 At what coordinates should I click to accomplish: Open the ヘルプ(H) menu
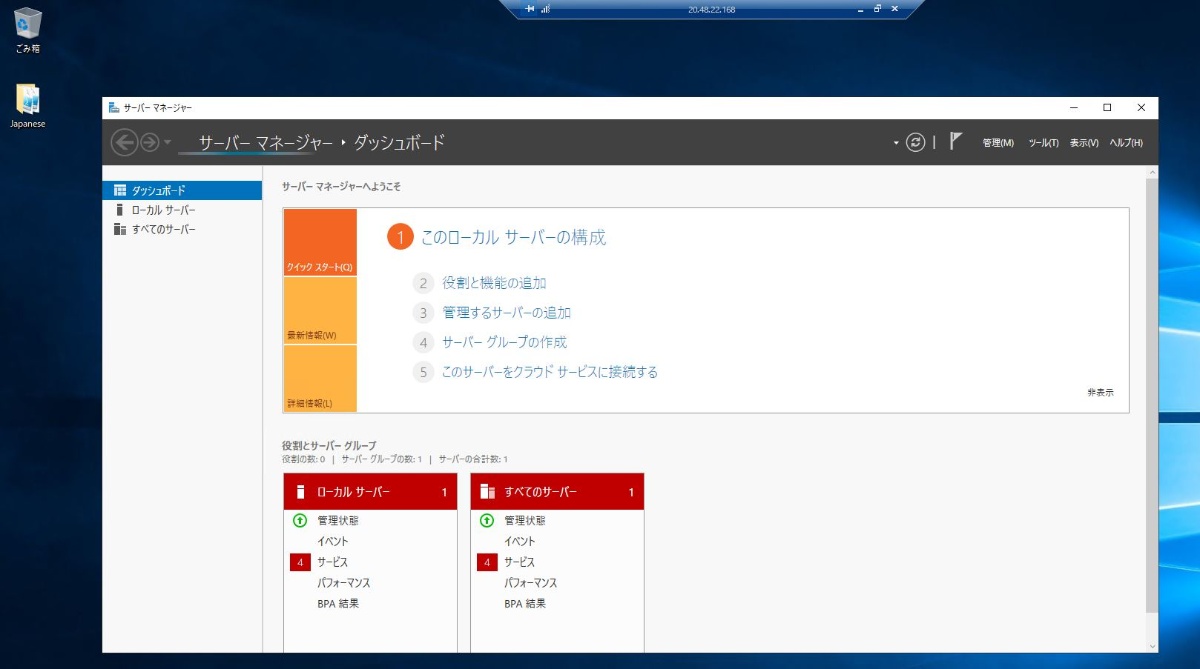pyautogui.click(x=1126, y=143)
